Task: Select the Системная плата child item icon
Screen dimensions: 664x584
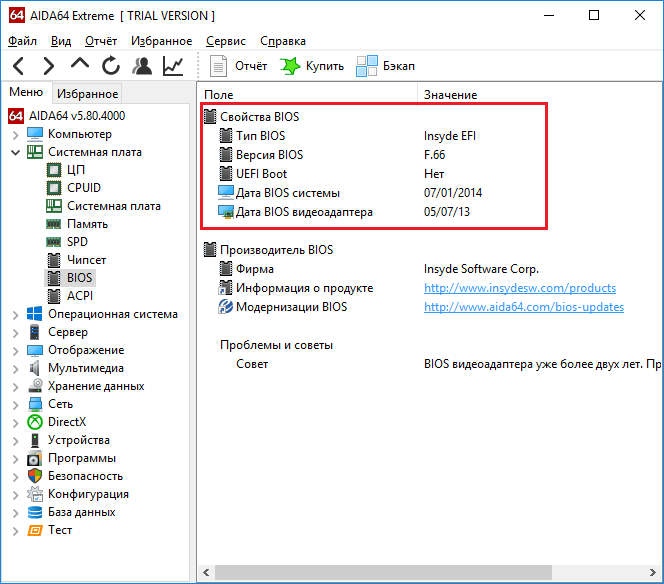Action: [54, 206]
